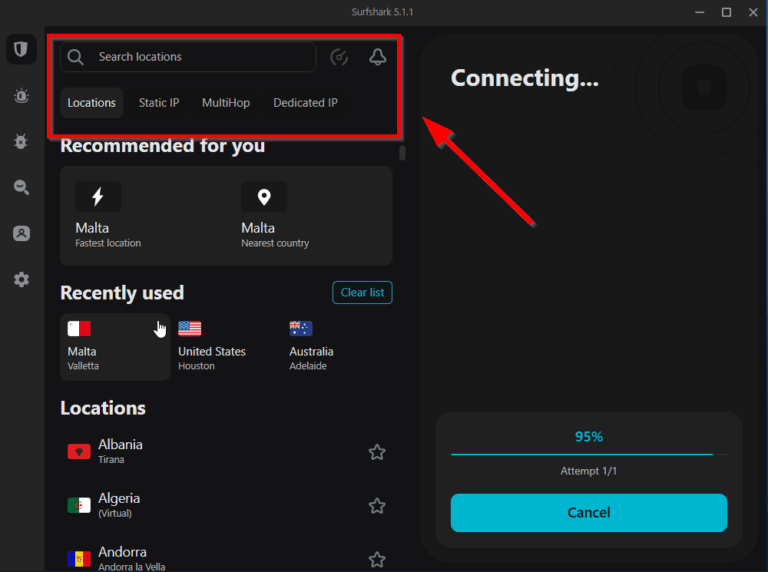
Task: Add Albania to favorites with star
Action: (377, 452)
